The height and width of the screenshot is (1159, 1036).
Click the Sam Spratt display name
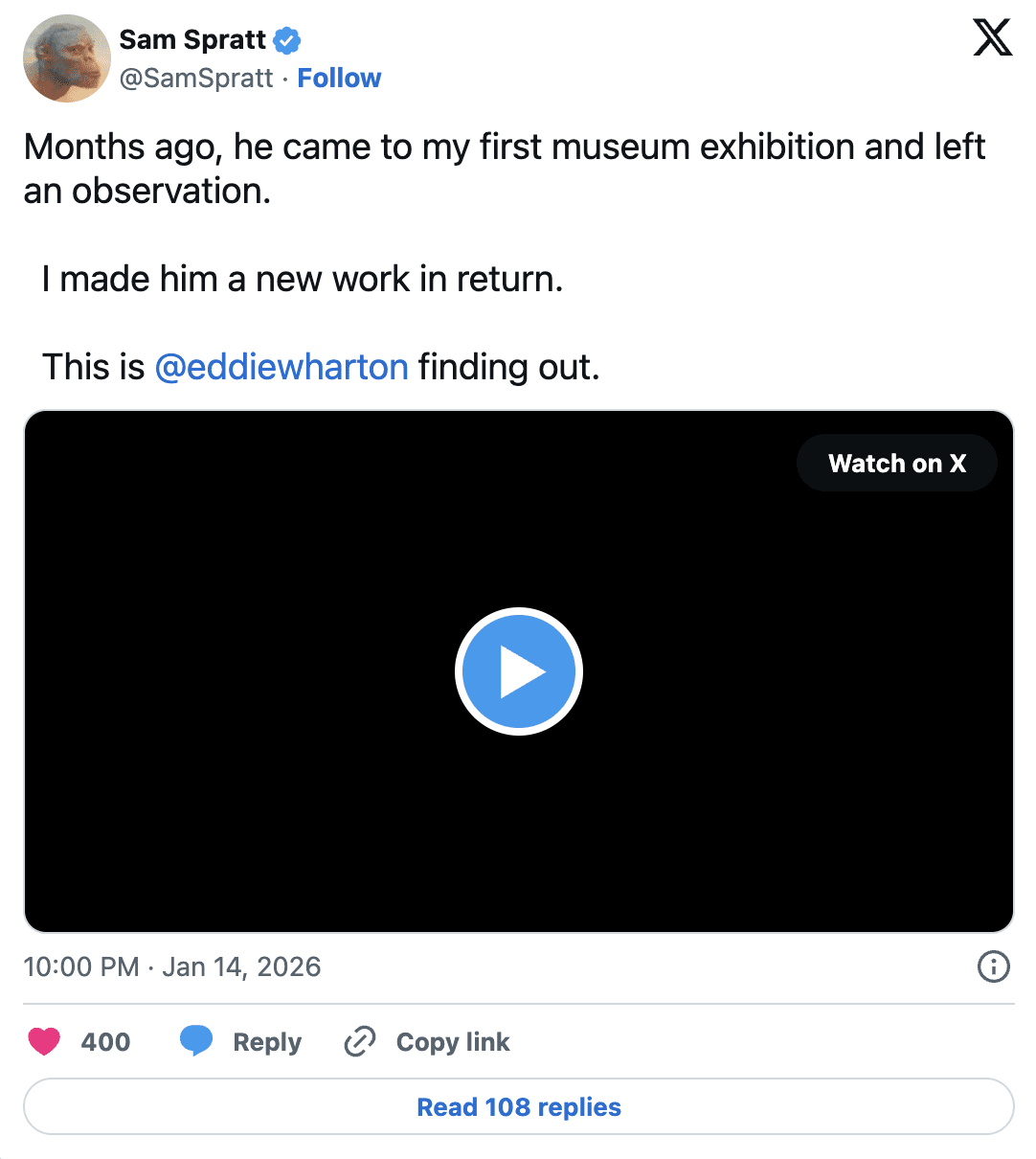192,39
